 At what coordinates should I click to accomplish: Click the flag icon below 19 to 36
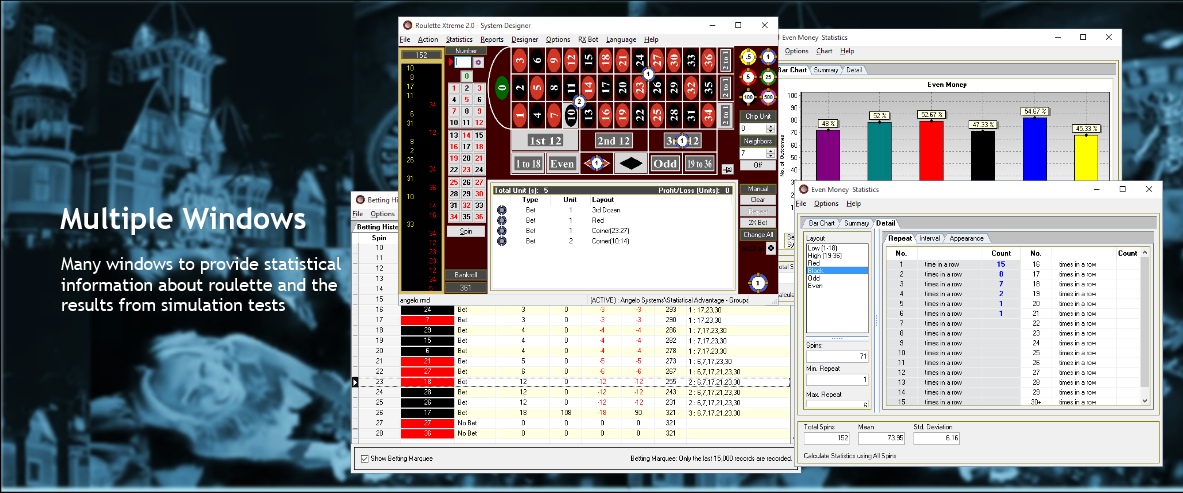point(727,170)
